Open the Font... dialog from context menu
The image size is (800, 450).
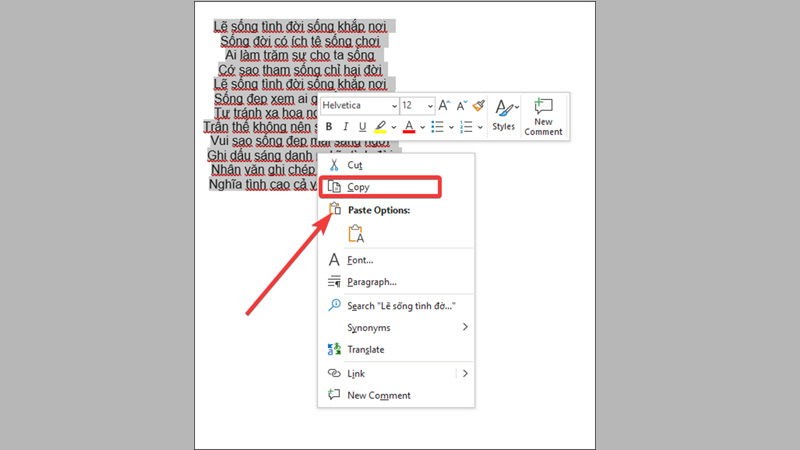click(x=396, y=260)
